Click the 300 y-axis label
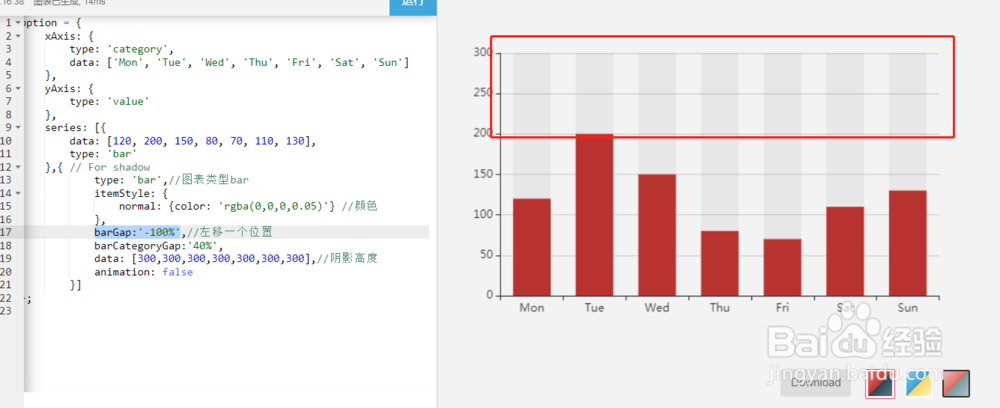The image size is (1000, 408). coord(483,52)
